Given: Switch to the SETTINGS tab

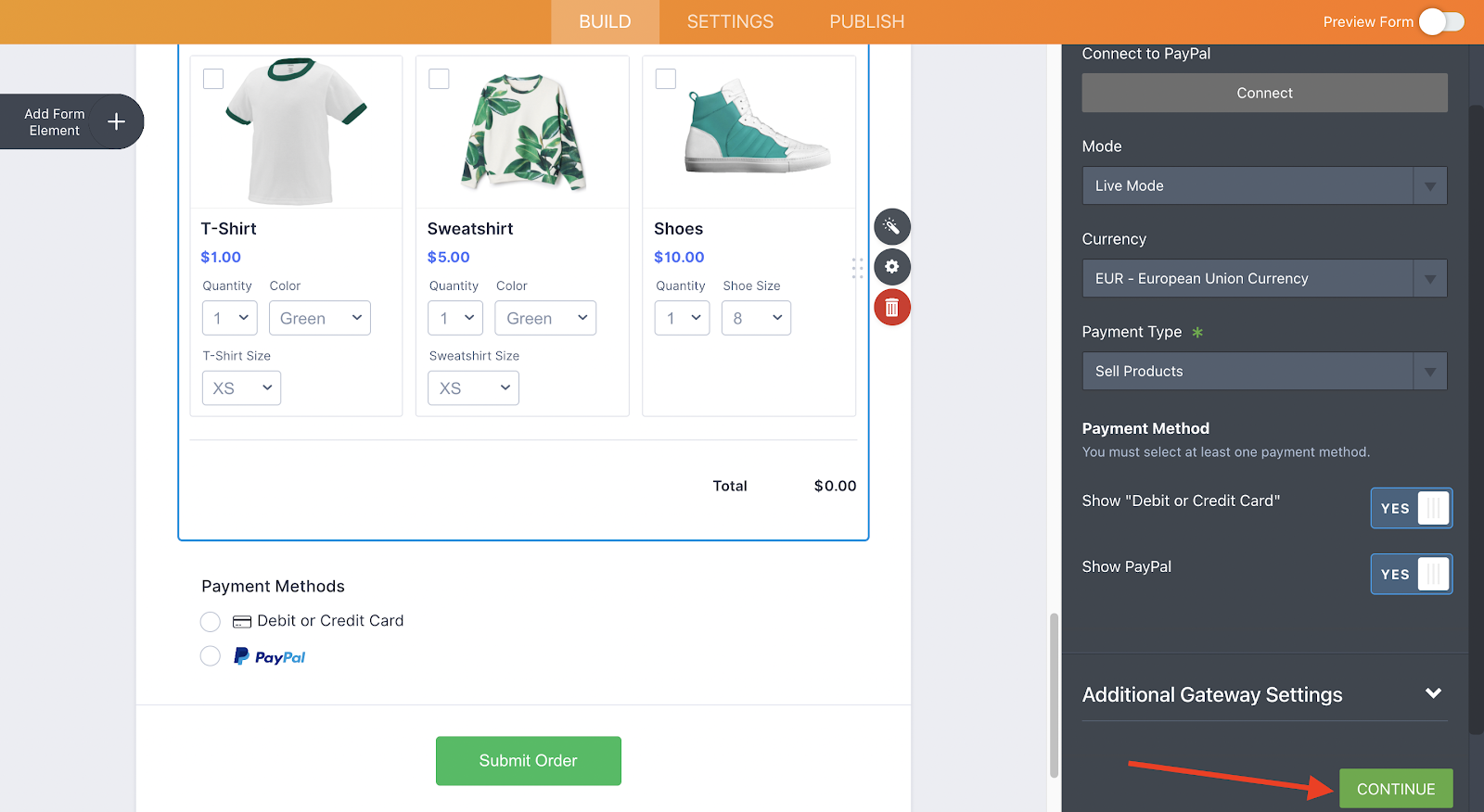Looking at the screenshot, I should coord(730,21).
